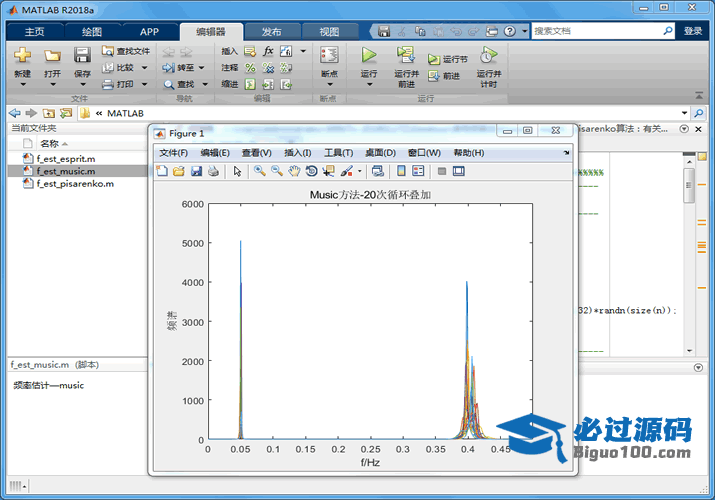Open the address bar path dropdown
The height and width of the screenshot is (500, 715).
(x=684, y=113)
